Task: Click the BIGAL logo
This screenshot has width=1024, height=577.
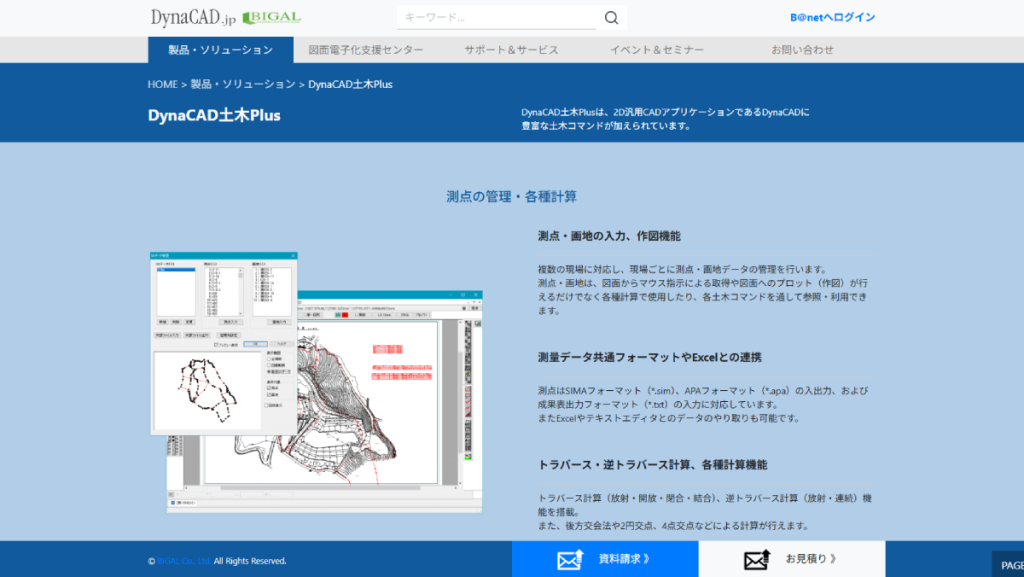Action: tap(272, 18)
